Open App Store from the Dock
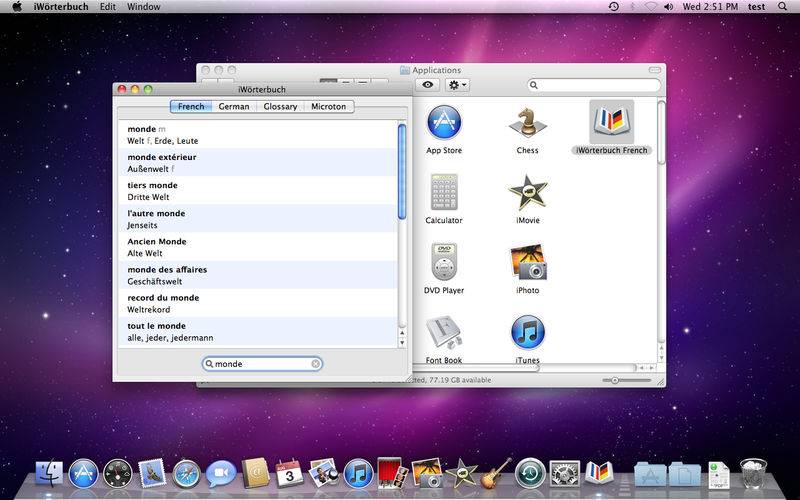The image size is (800, 500). 83,473
